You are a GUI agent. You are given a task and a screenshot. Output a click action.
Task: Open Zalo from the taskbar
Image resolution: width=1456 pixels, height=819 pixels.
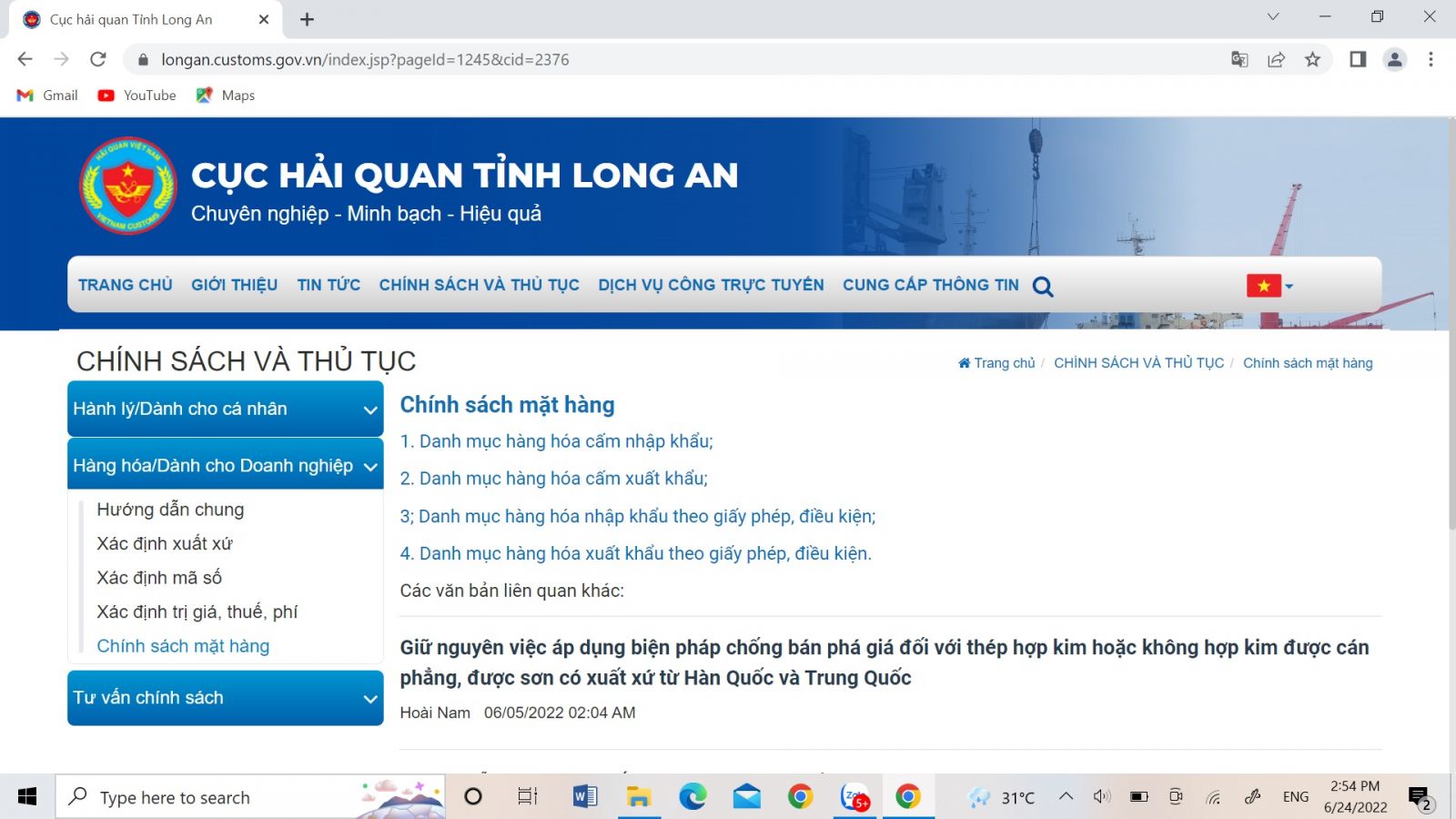click(854, 796)
